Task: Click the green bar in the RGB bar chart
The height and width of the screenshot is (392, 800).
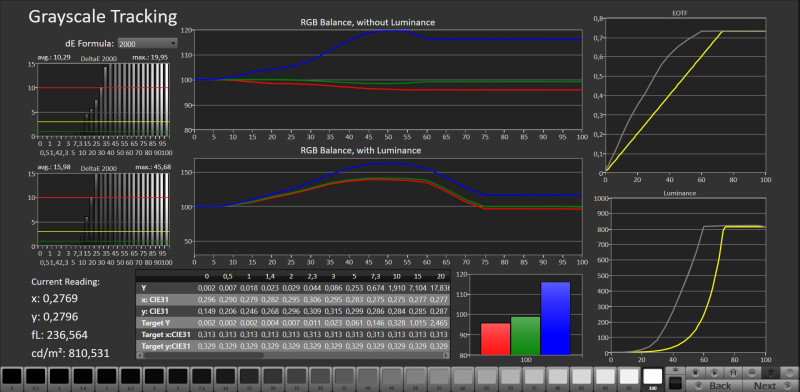Action: tap(526, 335)
